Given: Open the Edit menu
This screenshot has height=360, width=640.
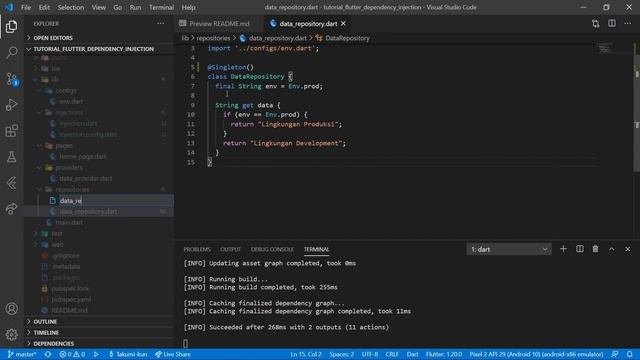Looking at the screenshot, I should coord(44,7).
